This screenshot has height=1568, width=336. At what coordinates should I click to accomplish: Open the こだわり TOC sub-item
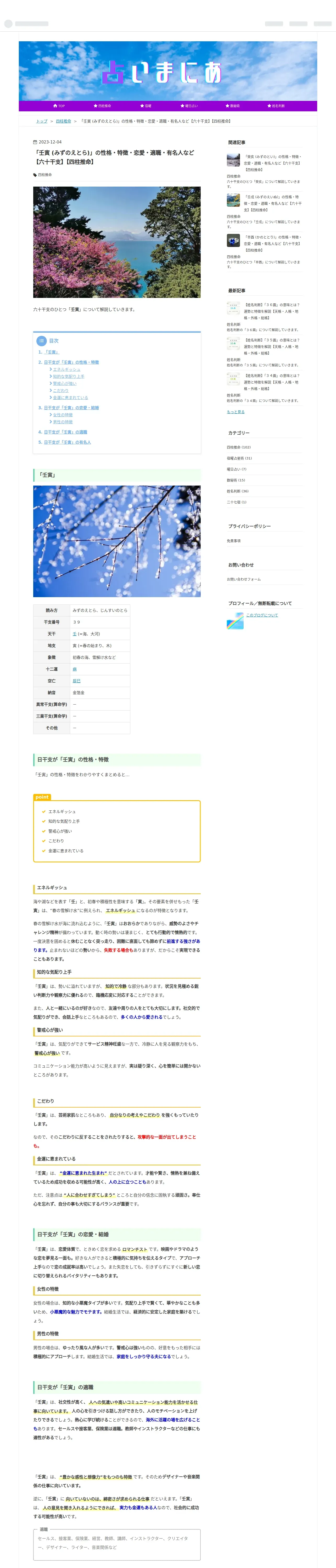point(60,391)
